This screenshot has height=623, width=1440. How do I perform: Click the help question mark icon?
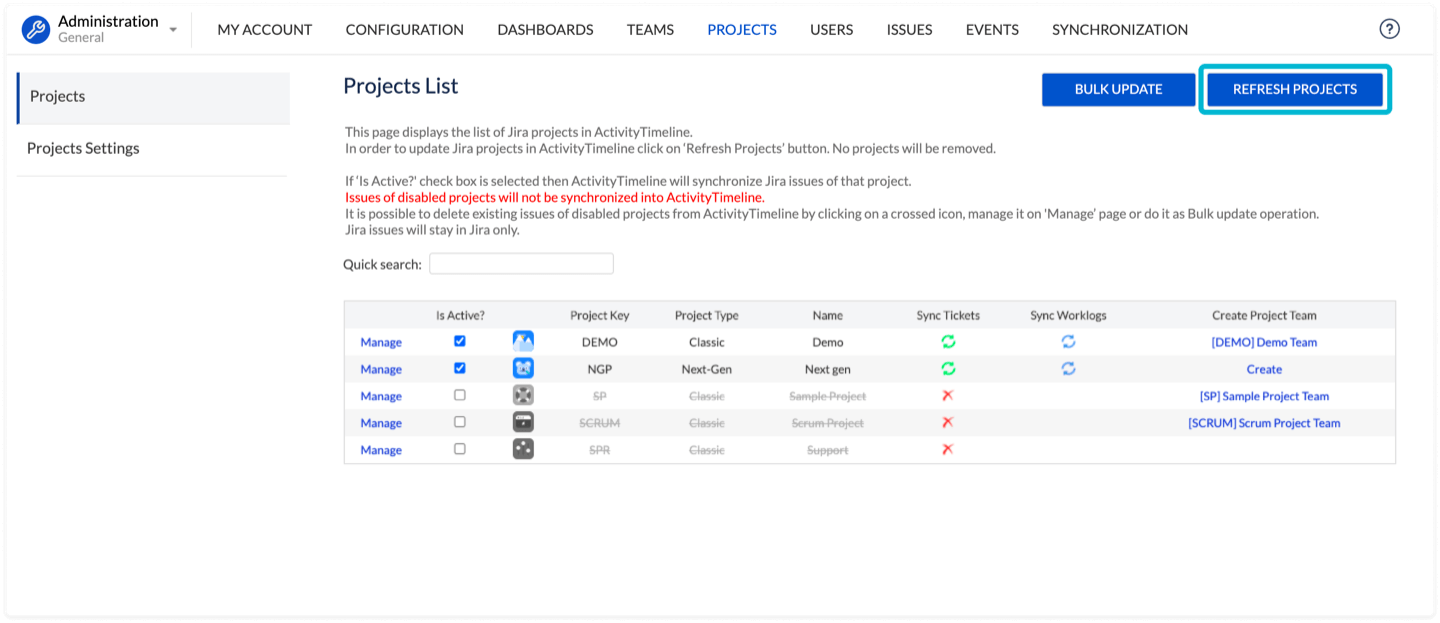tap(1389, 29)
